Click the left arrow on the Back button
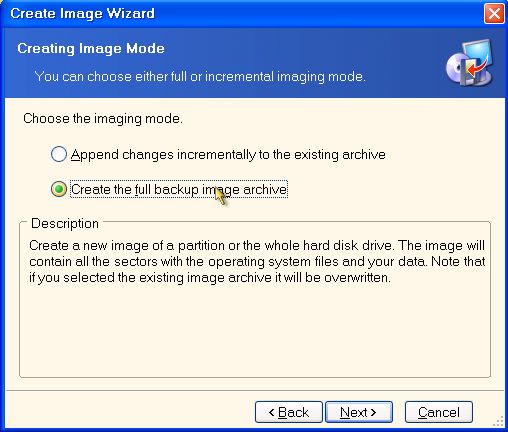This screenshot has width=508, height=432. tap(272, 413)
